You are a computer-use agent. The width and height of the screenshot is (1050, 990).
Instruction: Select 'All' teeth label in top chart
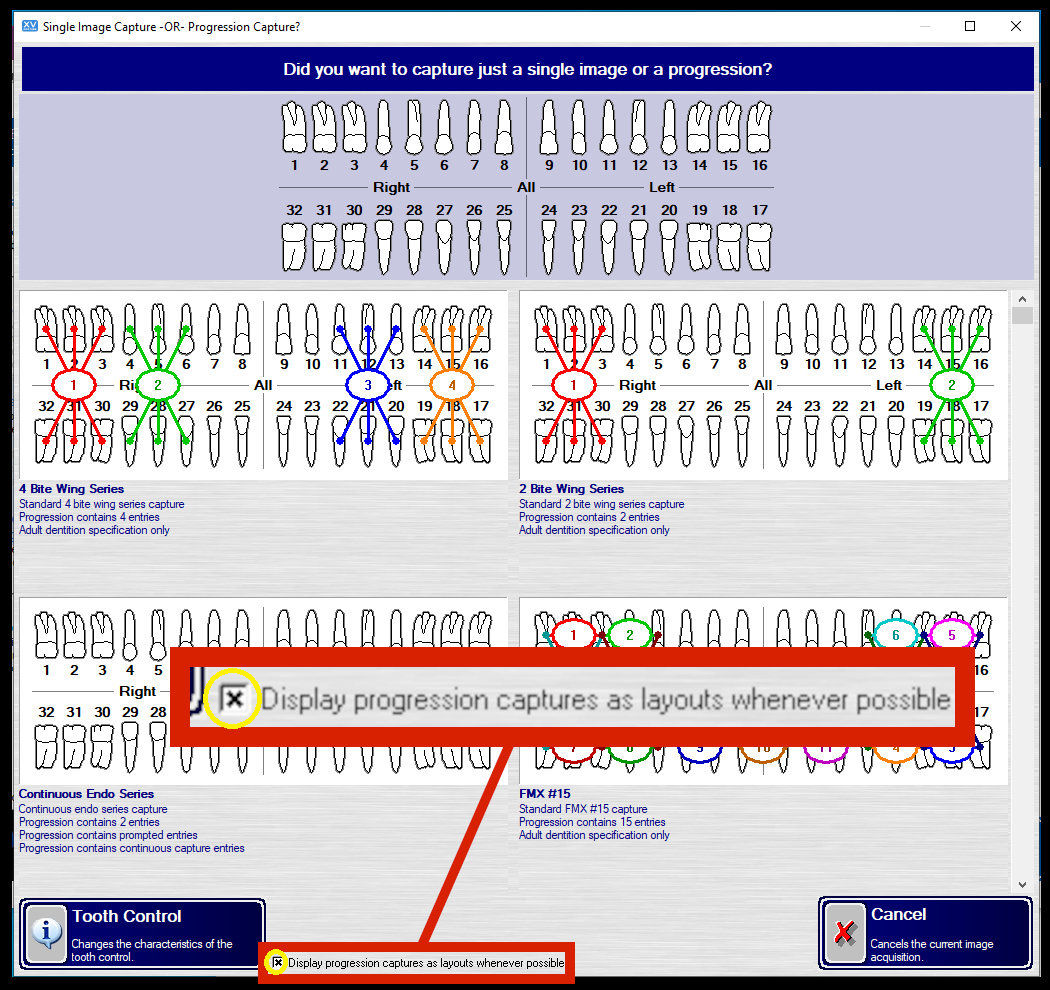click(x=526, y=187)
